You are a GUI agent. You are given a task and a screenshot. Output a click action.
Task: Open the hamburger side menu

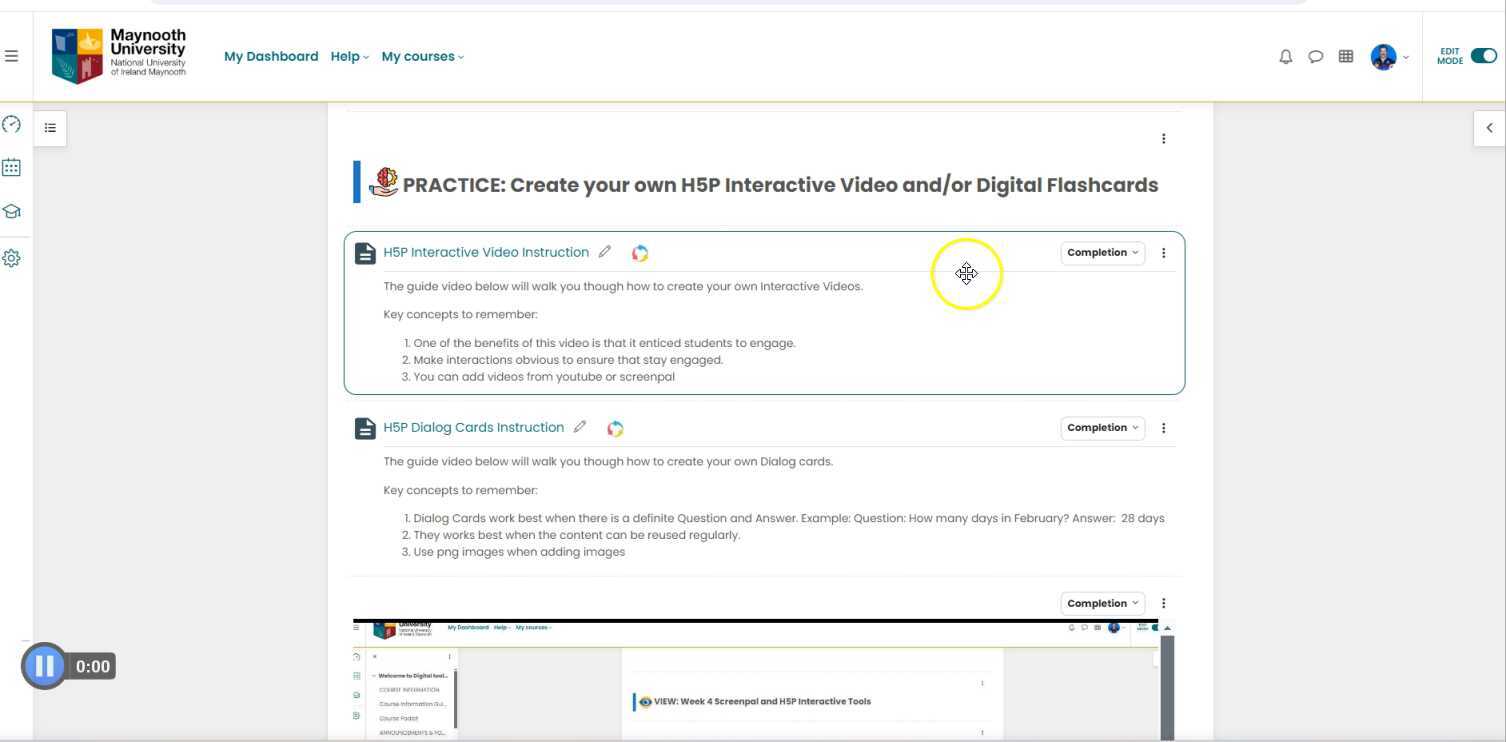pyautogui.click(x=11, y=56)
